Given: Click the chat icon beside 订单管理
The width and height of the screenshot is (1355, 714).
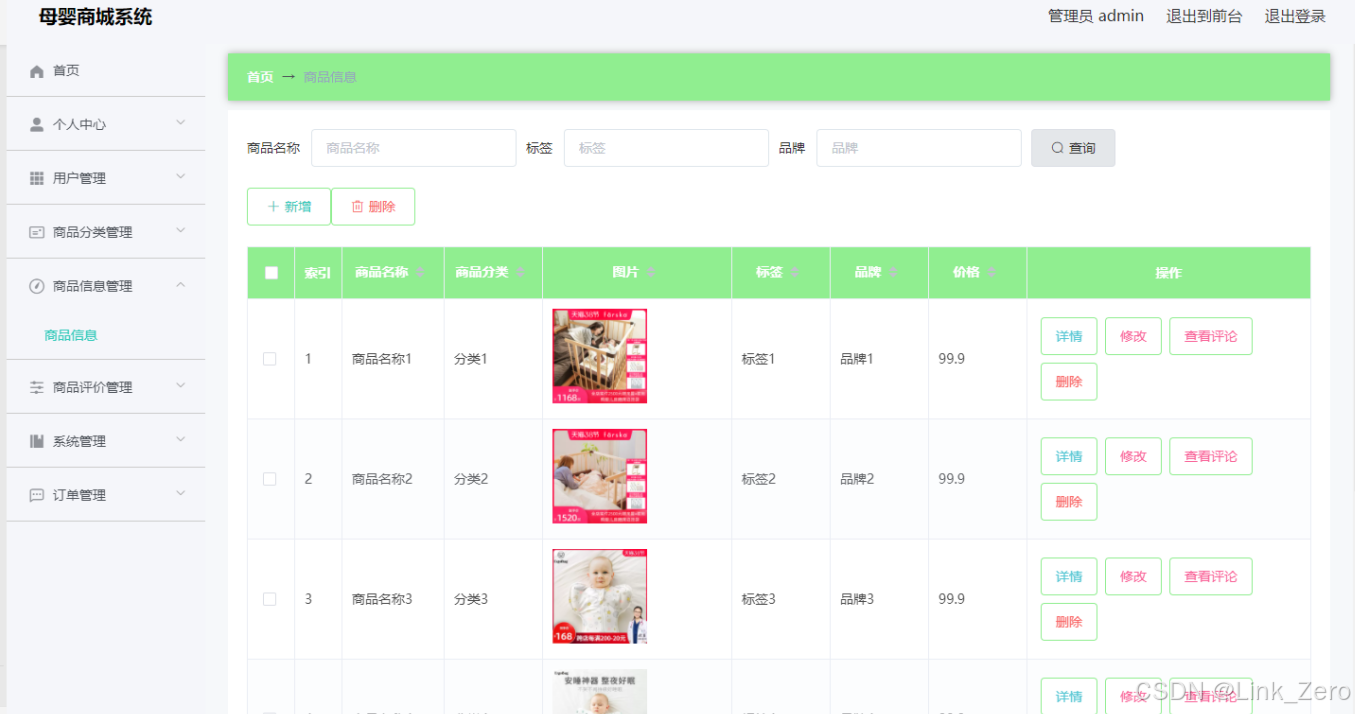Looking at the screenshot, I should (35, 494).
